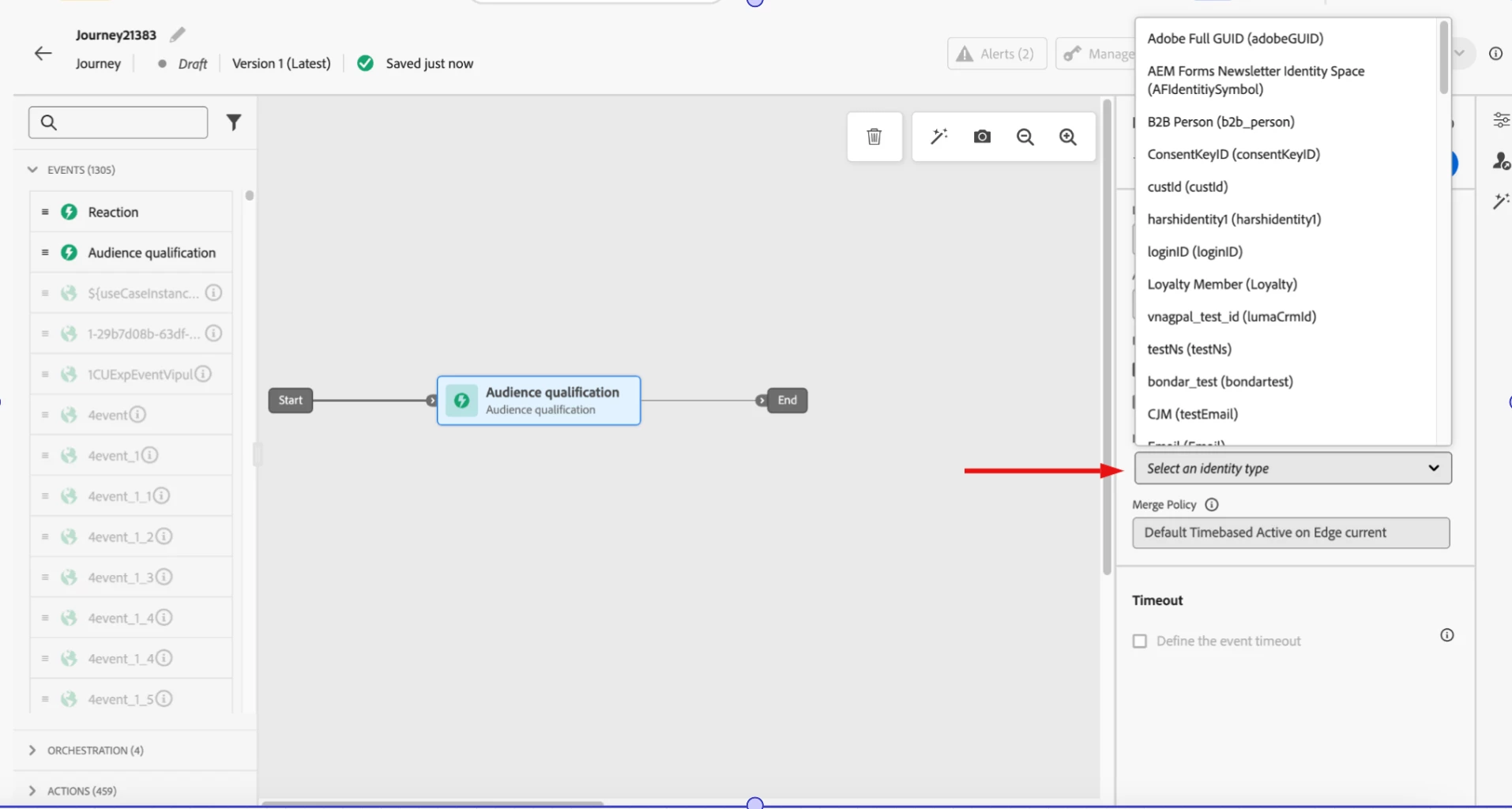The height and width of the screenshot is (809, 1512).
Task: Open the wand icon in right rail
Action: click(x=1501, y=201)
